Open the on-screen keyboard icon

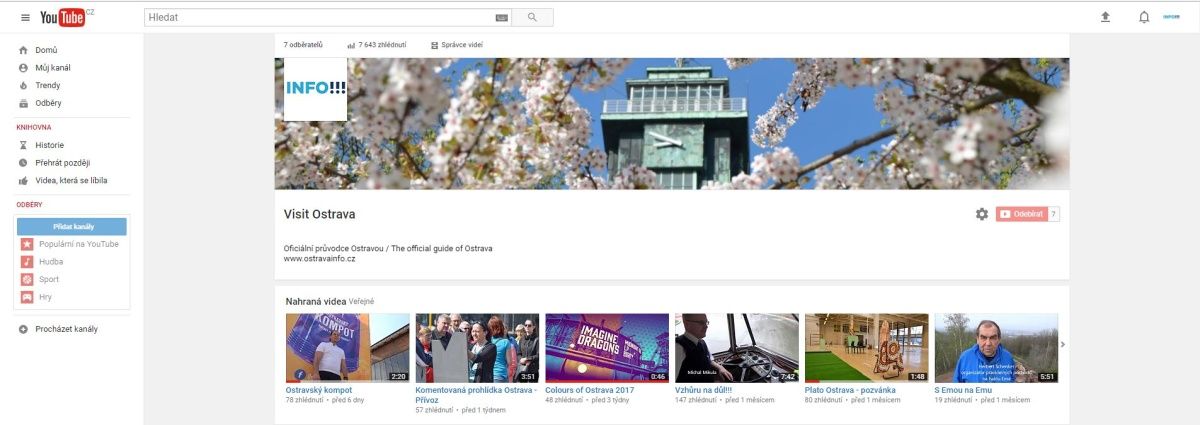pyautogui.click(x=501, y=18)
